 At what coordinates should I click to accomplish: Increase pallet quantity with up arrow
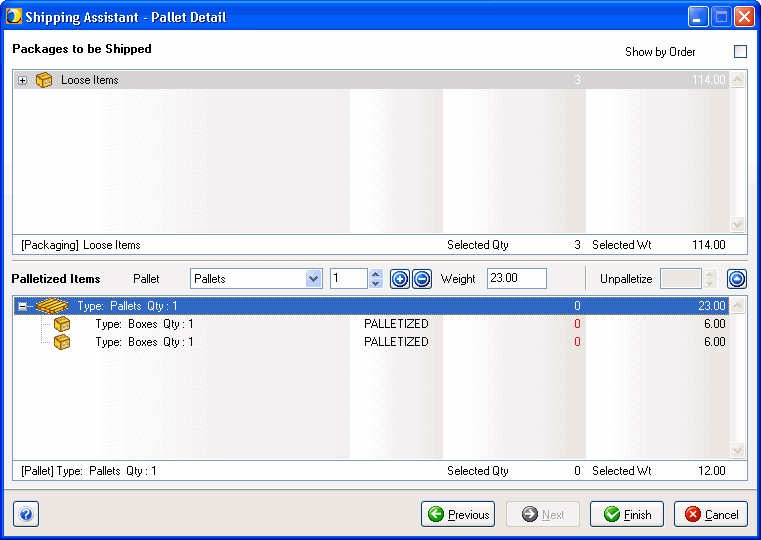point(376,274)
